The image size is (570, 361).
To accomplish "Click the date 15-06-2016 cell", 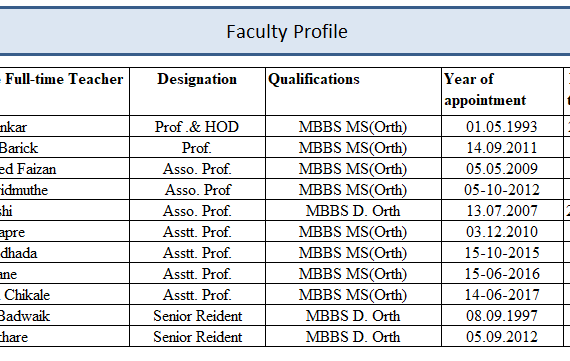I will [x=502, y=273].
